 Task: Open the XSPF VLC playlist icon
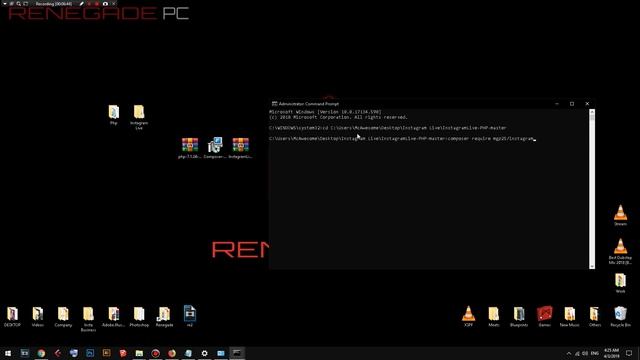click(469, 317)
